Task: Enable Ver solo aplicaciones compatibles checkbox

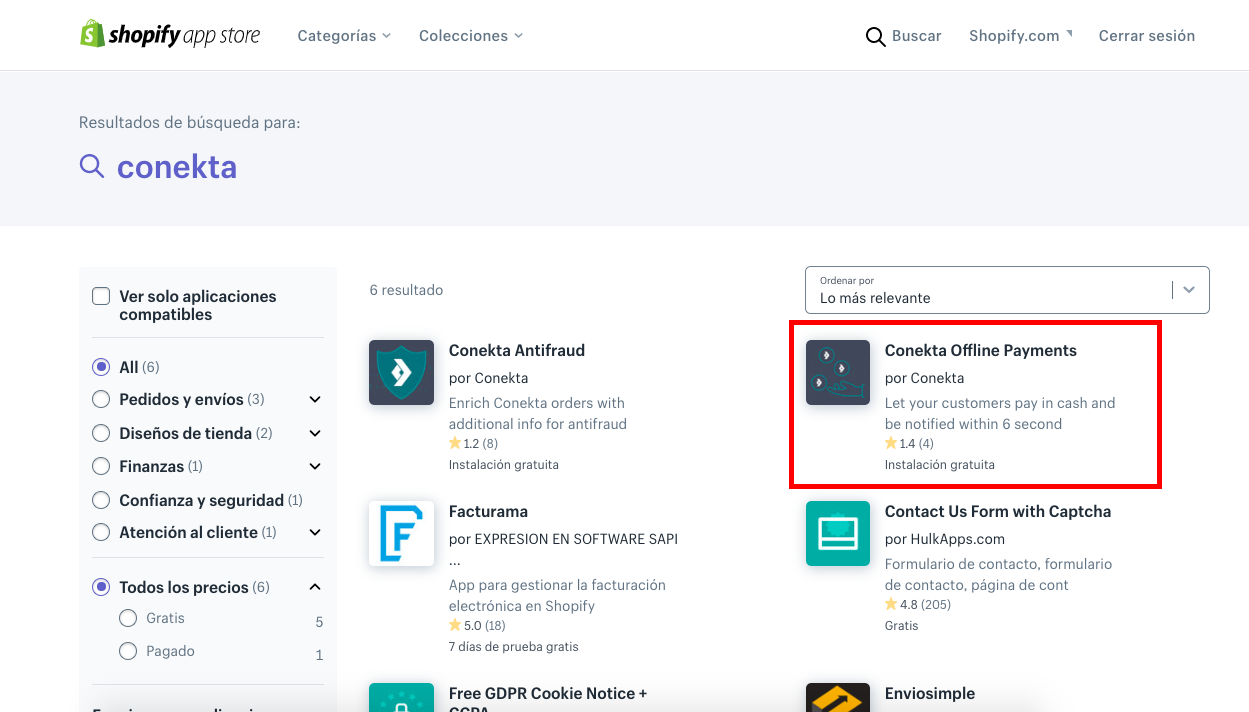Action: pos(101,296)
